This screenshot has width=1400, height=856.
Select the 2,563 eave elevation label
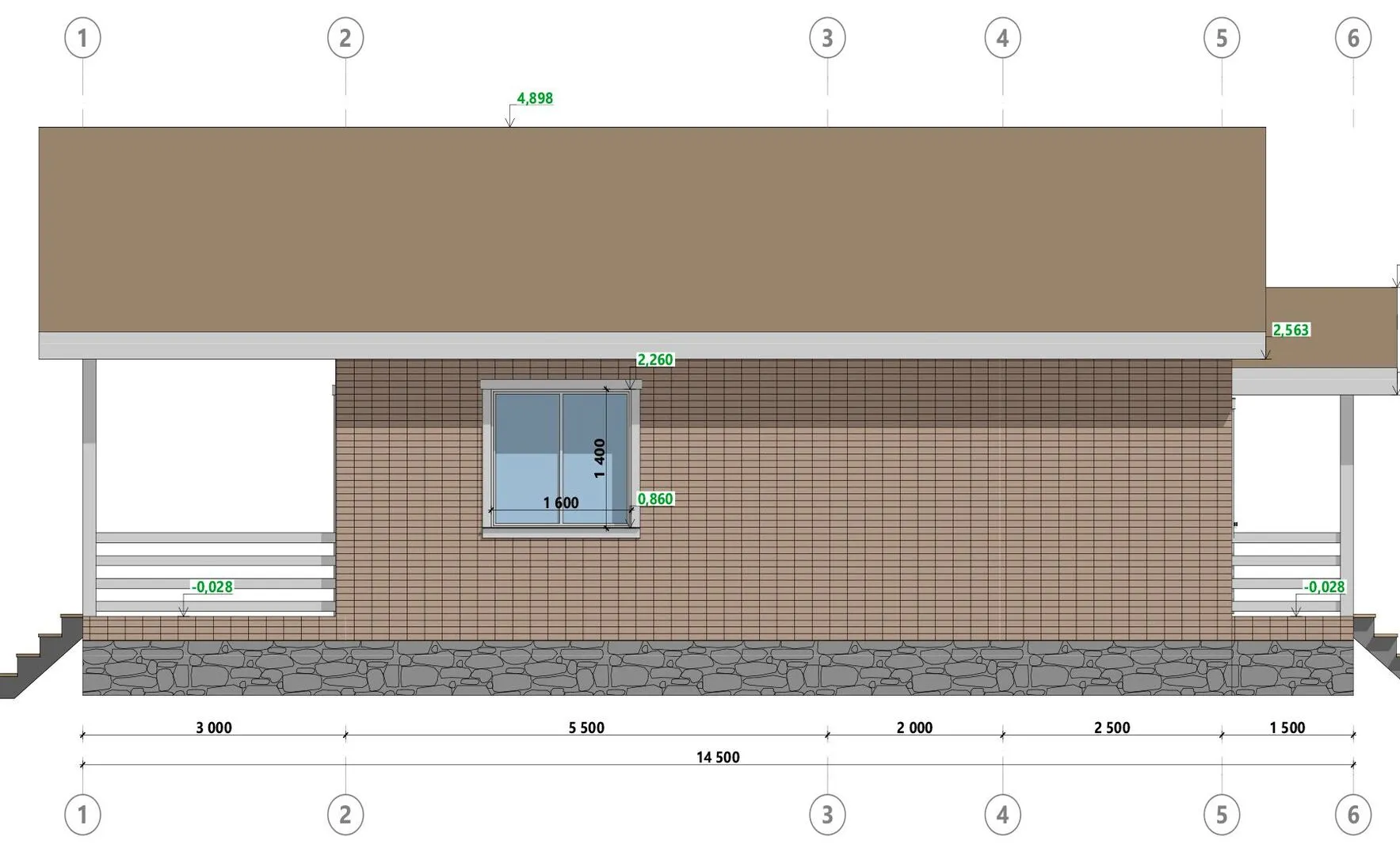click(1291, 330)
